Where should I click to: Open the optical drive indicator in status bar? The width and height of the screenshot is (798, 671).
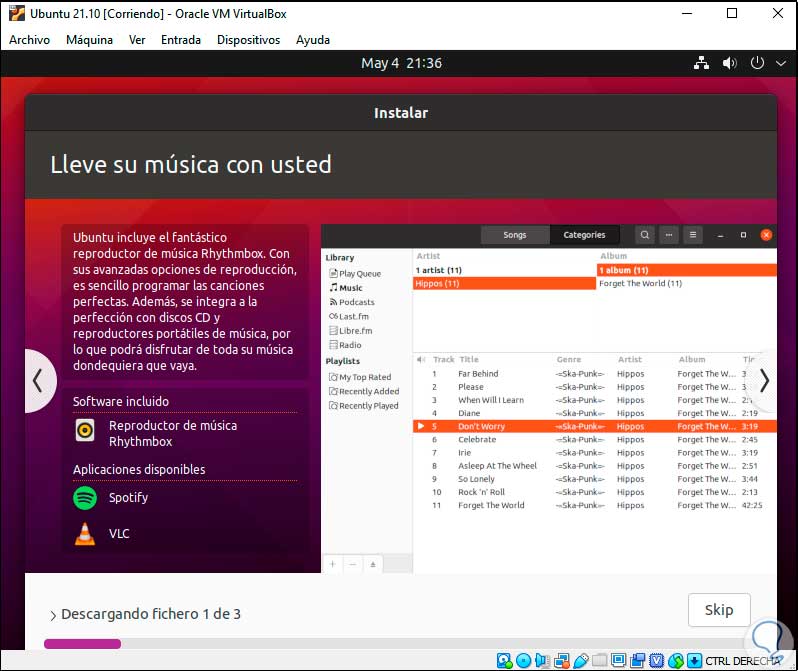[x=523, y=661]
